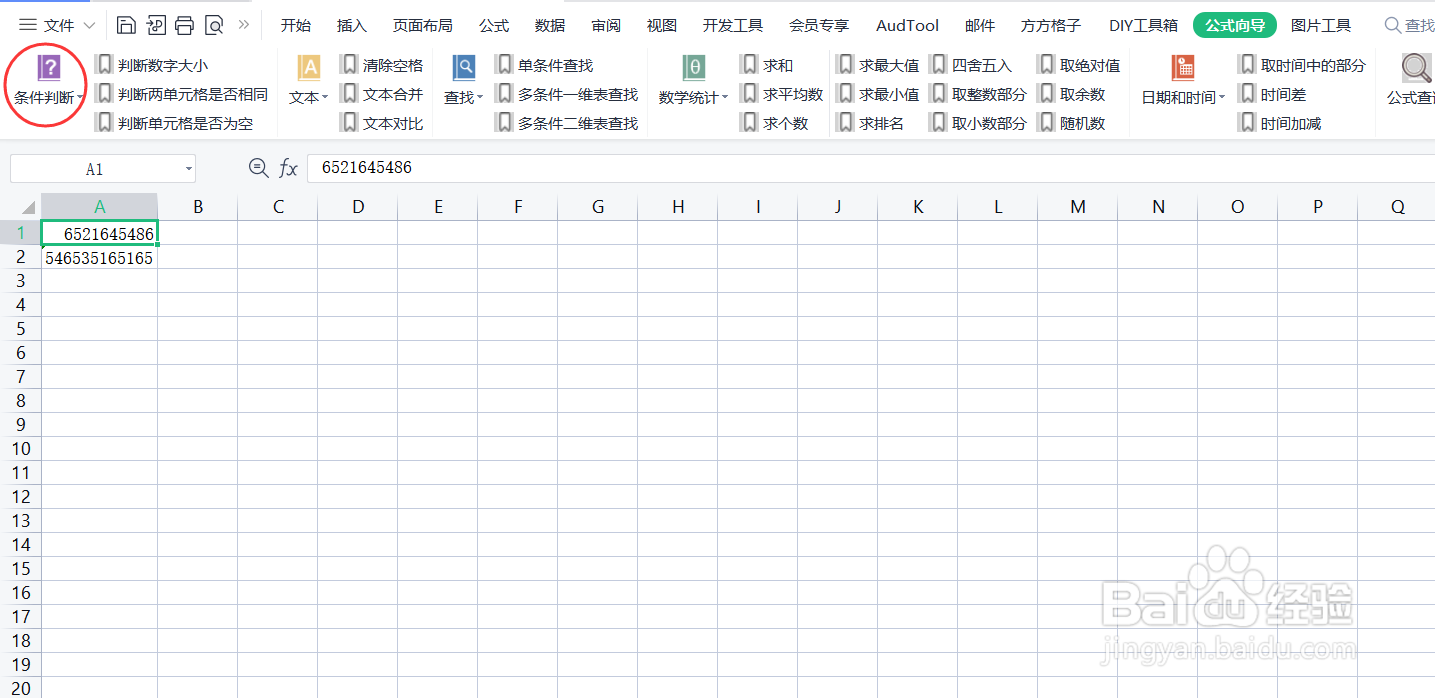Click 求排名 rank function
The width and height of the screenshot is (1435, 698).
[871, 123]
